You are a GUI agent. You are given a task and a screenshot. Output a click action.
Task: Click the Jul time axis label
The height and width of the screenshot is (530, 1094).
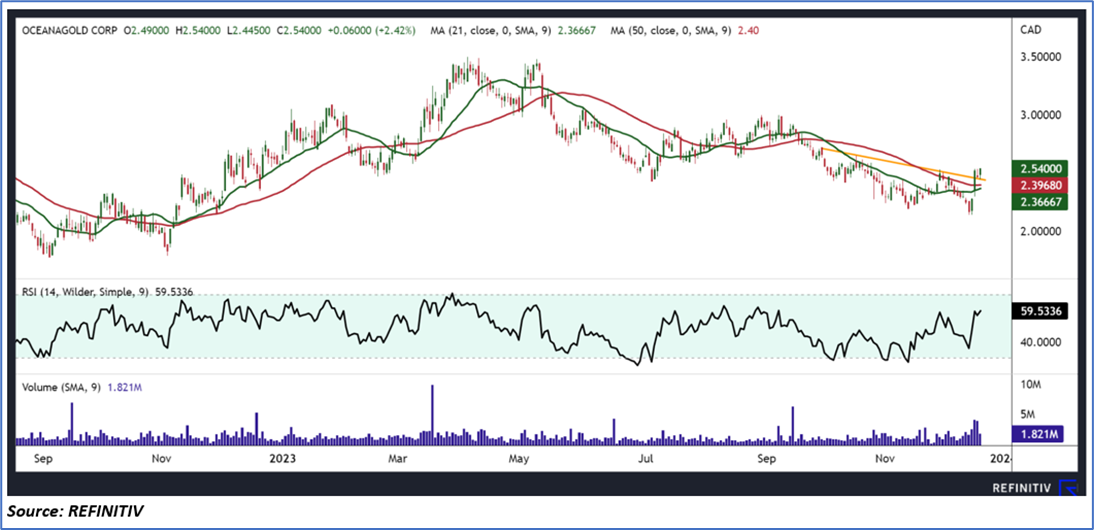tap(647, 459)
